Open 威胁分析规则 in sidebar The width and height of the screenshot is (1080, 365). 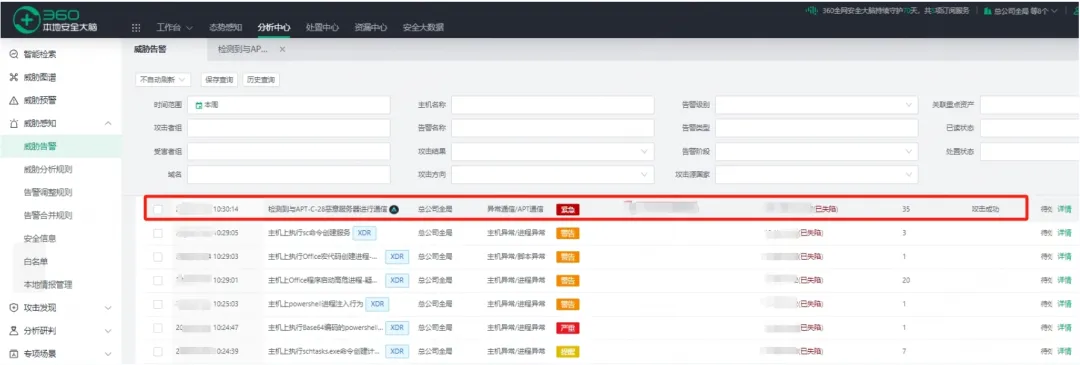pos(48,169)
